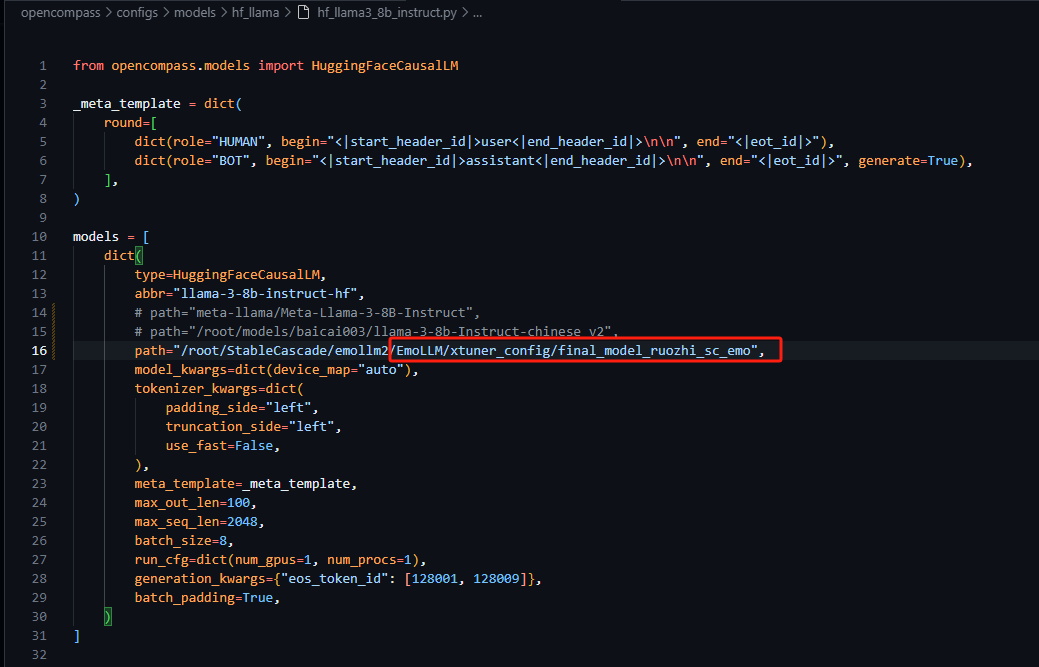
Task: Click the chevron between models and hf_llama
Action: [x=222, y=13]
